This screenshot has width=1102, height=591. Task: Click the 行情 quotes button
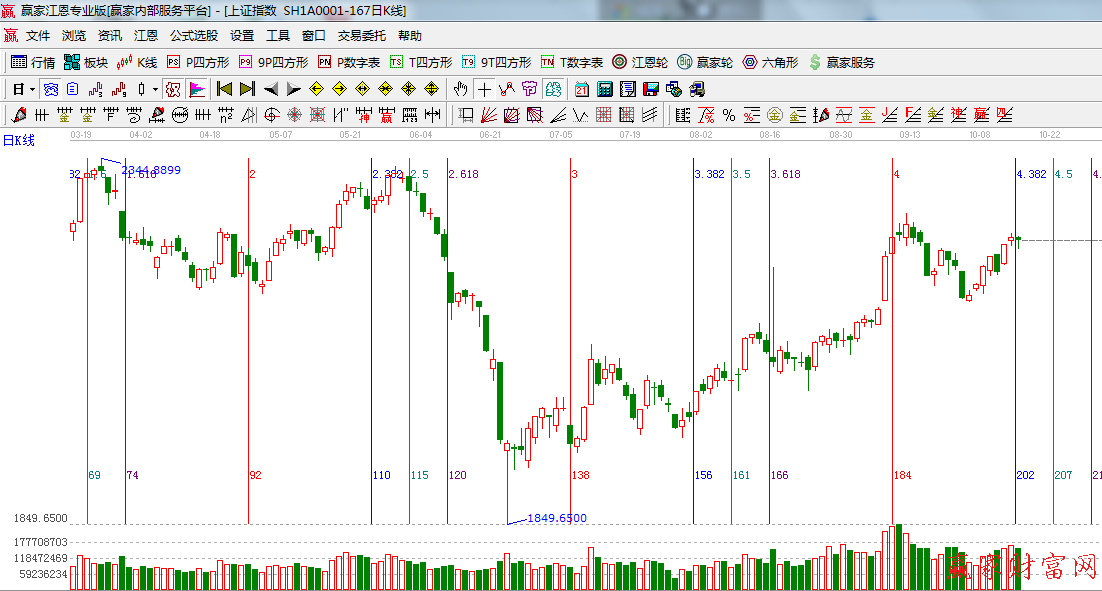pyautogui.click(x=33, y=62)
